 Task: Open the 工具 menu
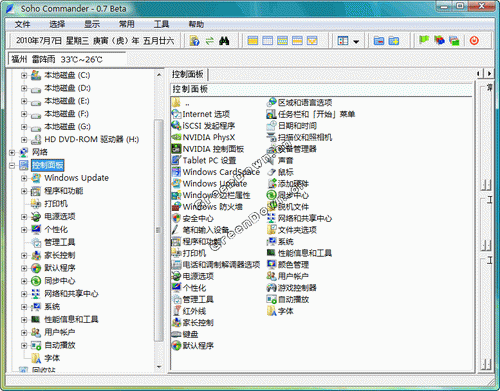[161, 24]
